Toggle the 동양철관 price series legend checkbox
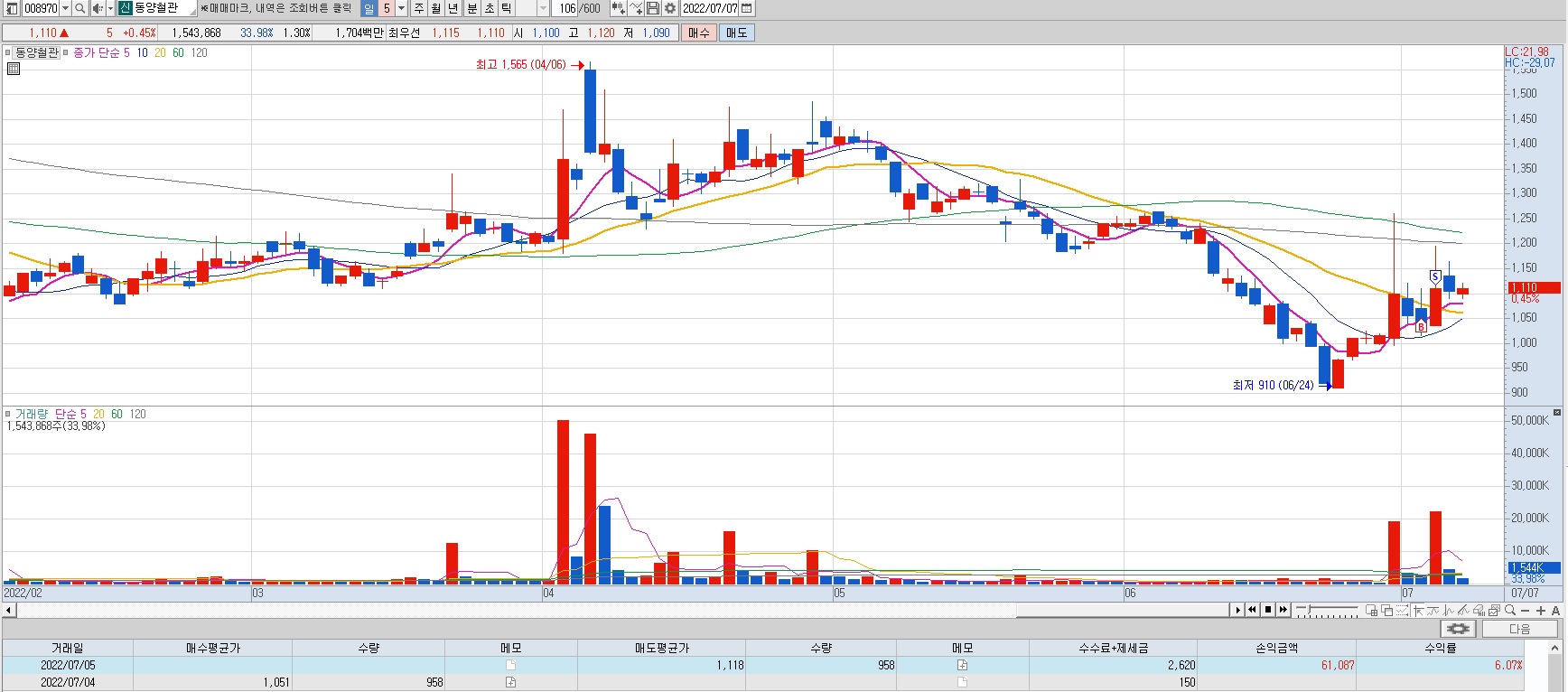This screenshot has width=1568, height=692. 8,52
